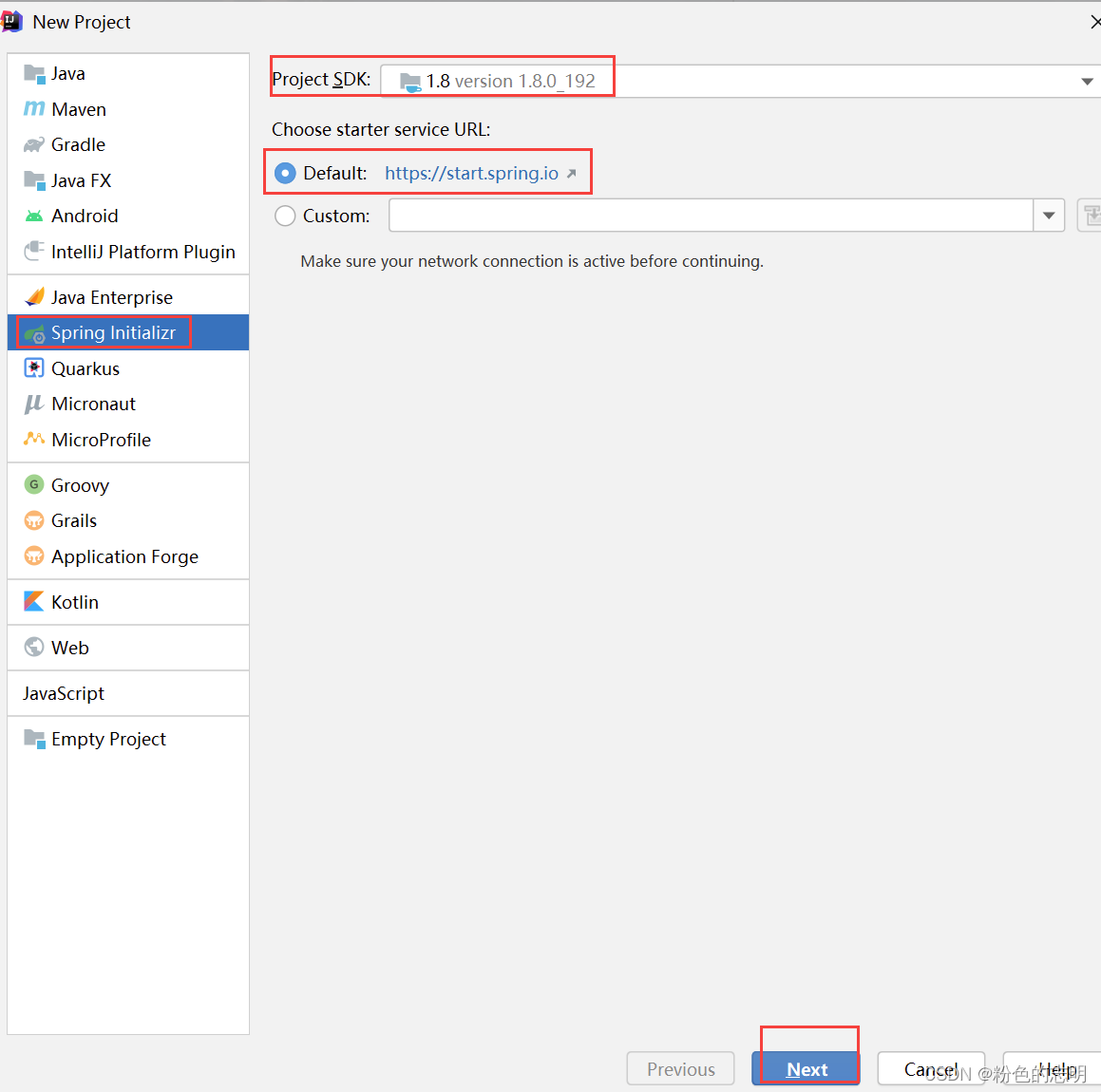
Task: Click the Cancel button
Action: (931, 1069)
